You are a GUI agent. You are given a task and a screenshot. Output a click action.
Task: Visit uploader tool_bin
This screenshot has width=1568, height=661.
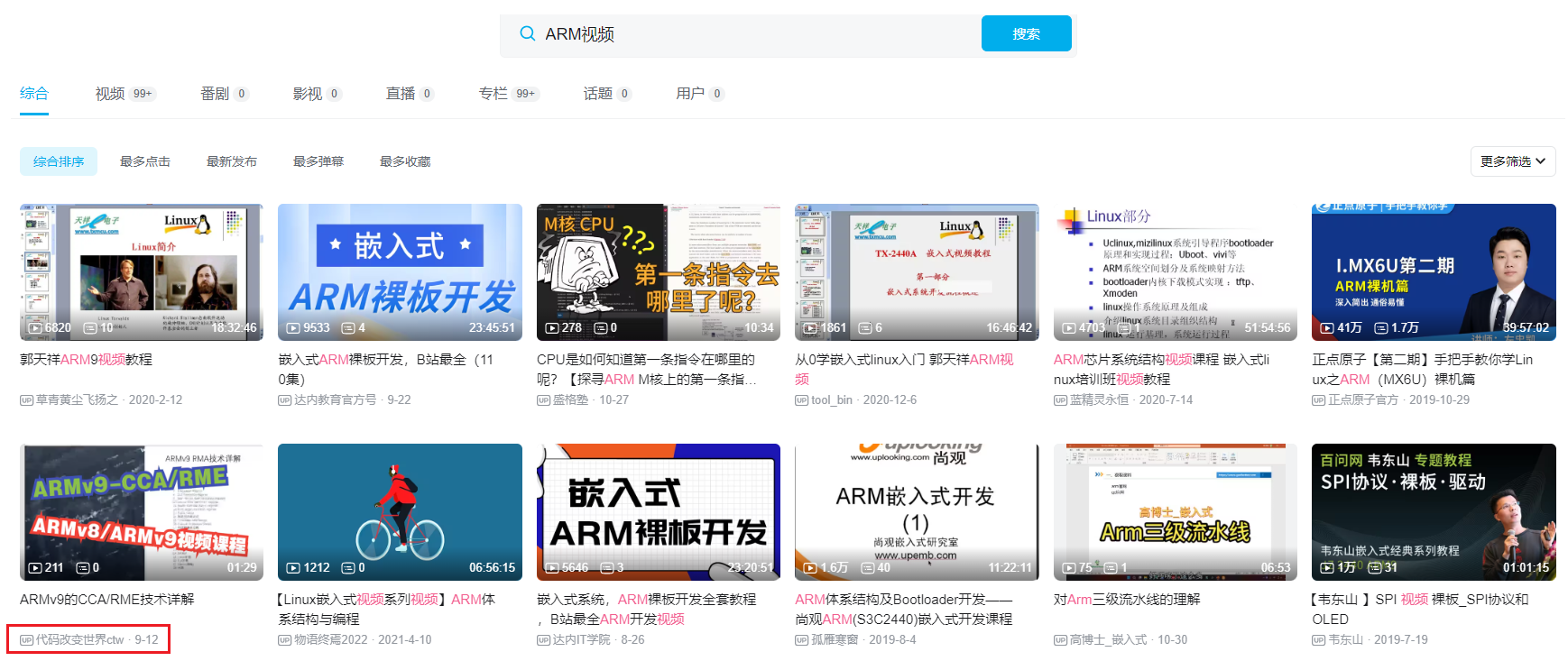(832, 399)
